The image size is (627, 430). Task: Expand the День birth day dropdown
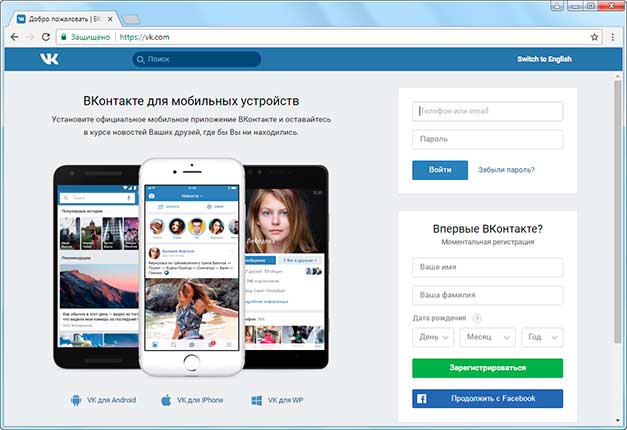[433, 337]
